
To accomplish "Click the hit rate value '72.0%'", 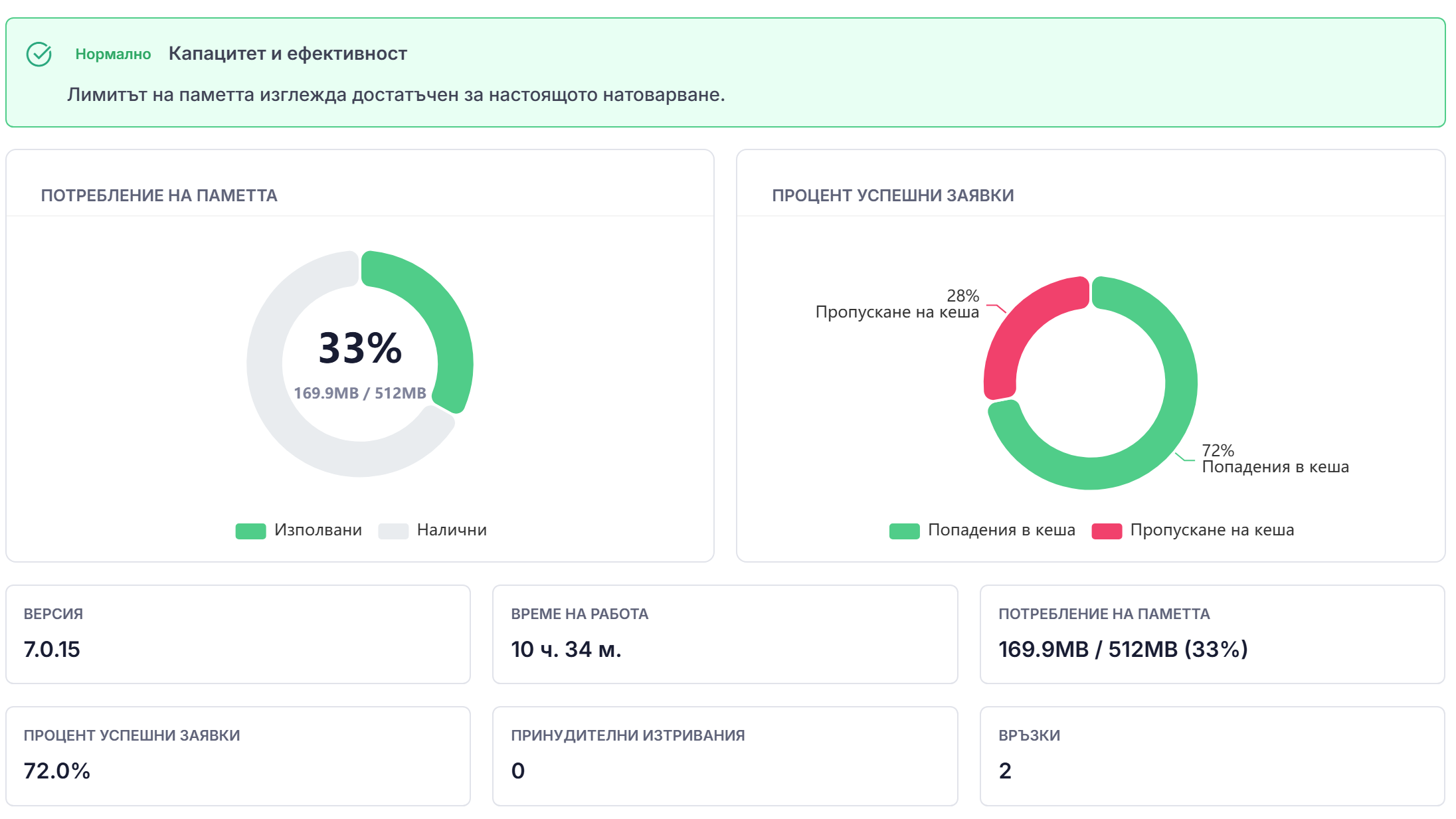I will pyautogui.click(x=57, y=771).
